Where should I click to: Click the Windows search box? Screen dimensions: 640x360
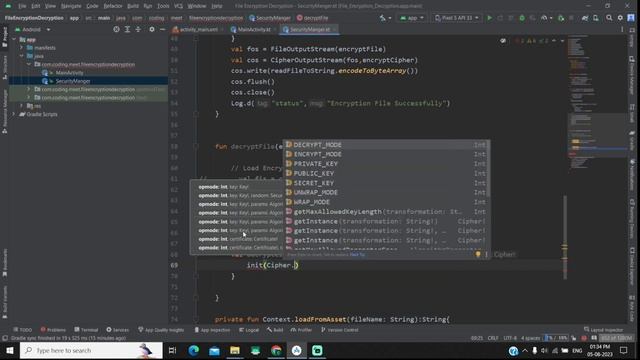(x=91, y=351)
